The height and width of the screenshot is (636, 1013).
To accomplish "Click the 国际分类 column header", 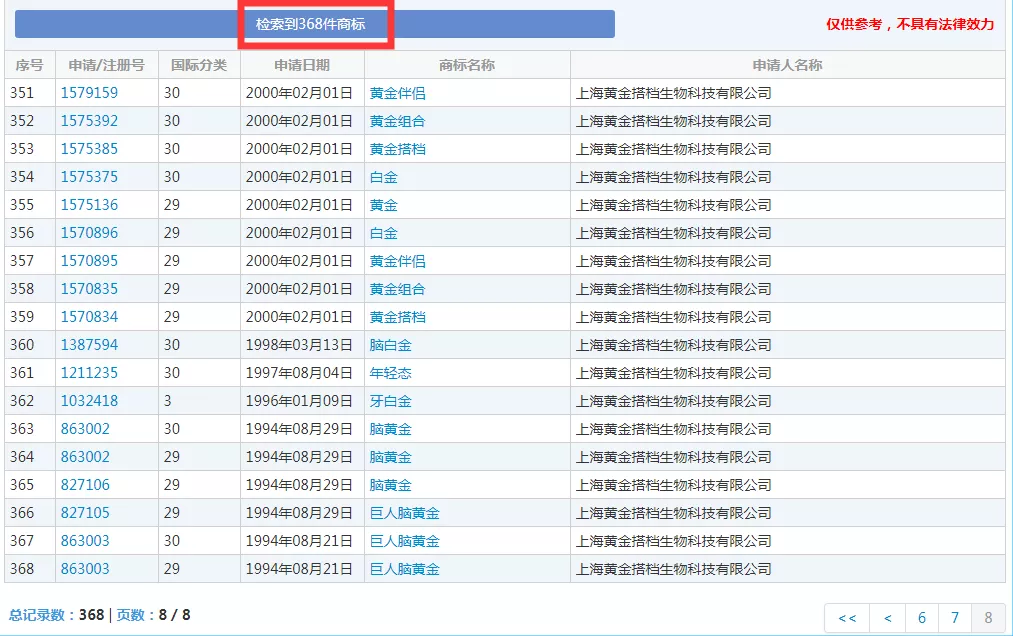I will pyautogui.click(x=199, y=65).
